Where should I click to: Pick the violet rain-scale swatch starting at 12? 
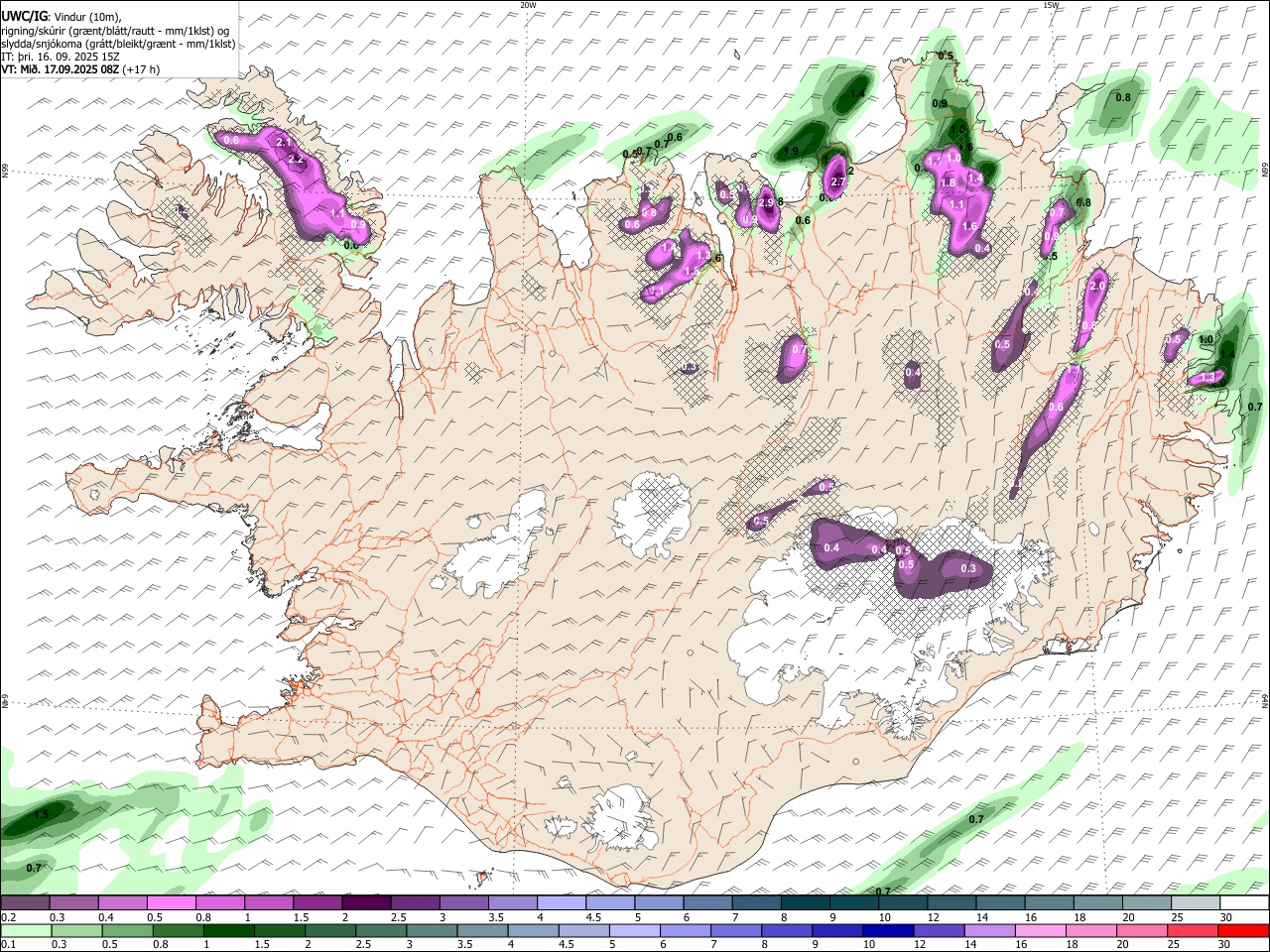pyautogui.click(x=940, y=931)
